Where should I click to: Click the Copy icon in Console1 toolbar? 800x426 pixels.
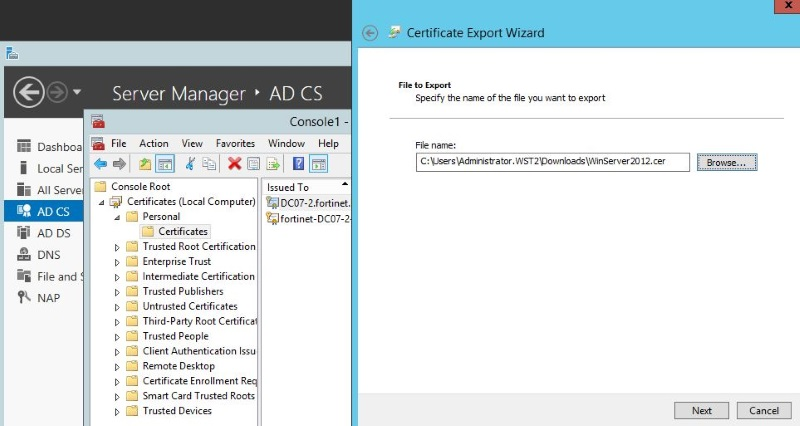pos(209,164)
